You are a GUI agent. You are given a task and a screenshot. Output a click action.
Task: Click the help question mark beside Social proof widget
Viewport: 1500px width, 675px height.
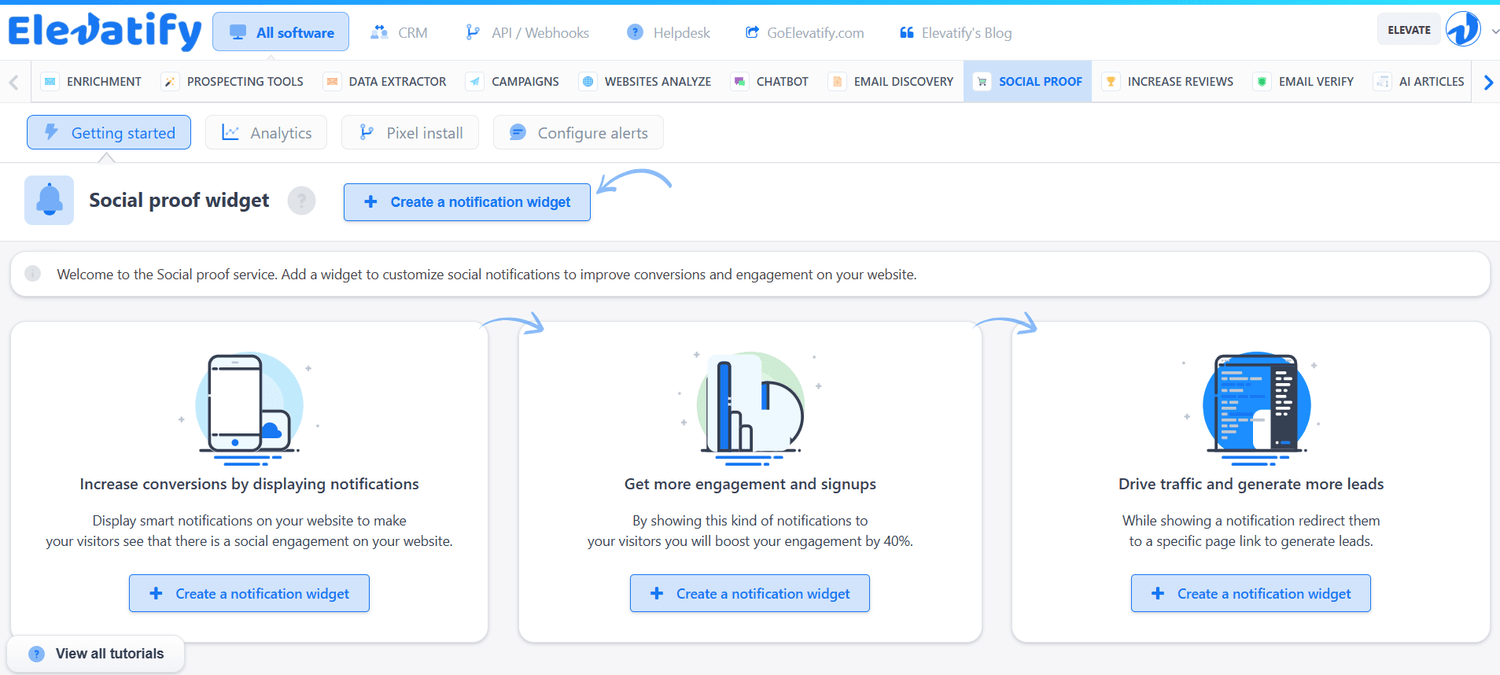pyautogui.click(x=301, y=201)
